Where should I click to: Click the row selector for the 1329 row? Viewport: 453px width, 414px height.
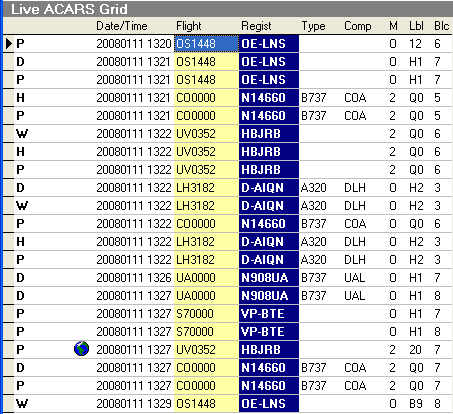pyautogui.click(x=9, y=404)
